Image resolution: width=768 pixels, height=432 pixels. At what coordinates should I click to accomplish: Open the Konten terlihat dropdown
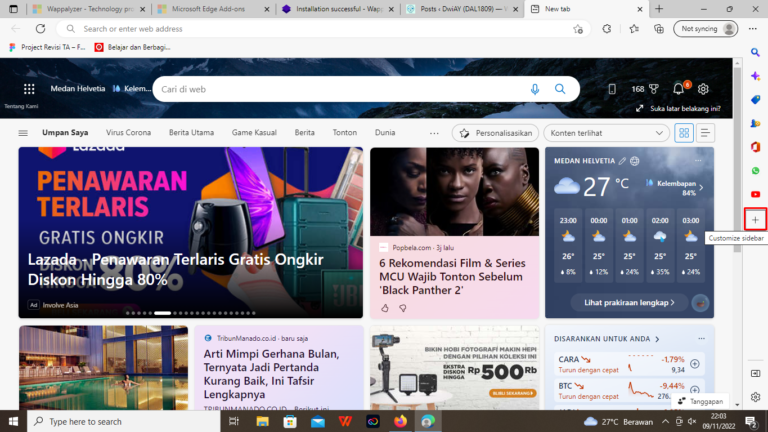606,133
